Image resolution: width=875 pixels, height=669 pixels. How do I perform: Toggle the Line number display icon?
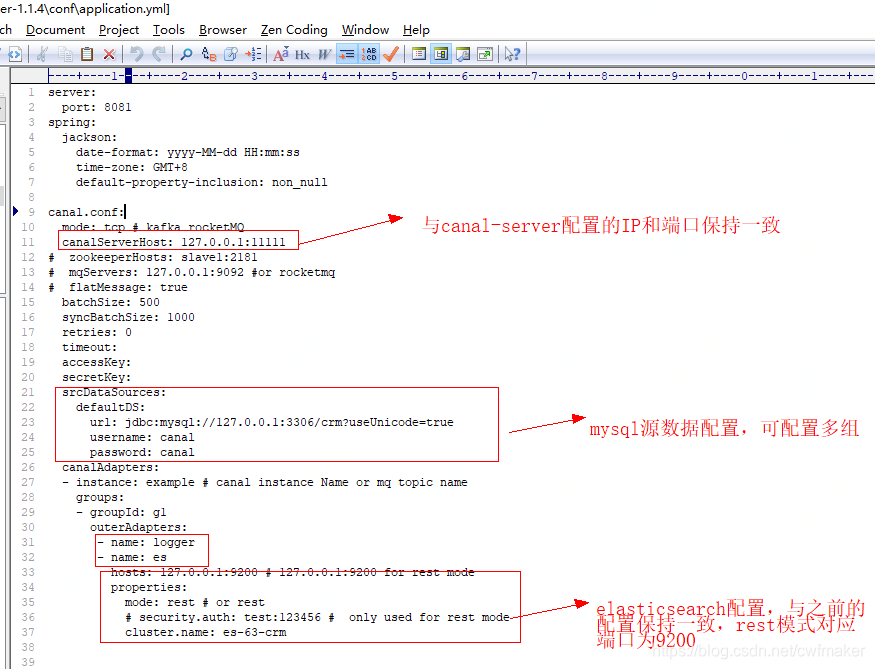(x=369, y=54)
